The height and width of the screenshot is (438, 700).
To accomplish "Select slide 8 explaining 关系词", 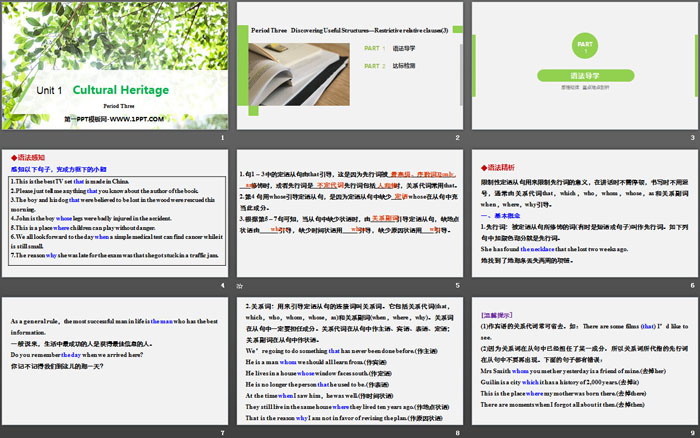I will [349, 365].
